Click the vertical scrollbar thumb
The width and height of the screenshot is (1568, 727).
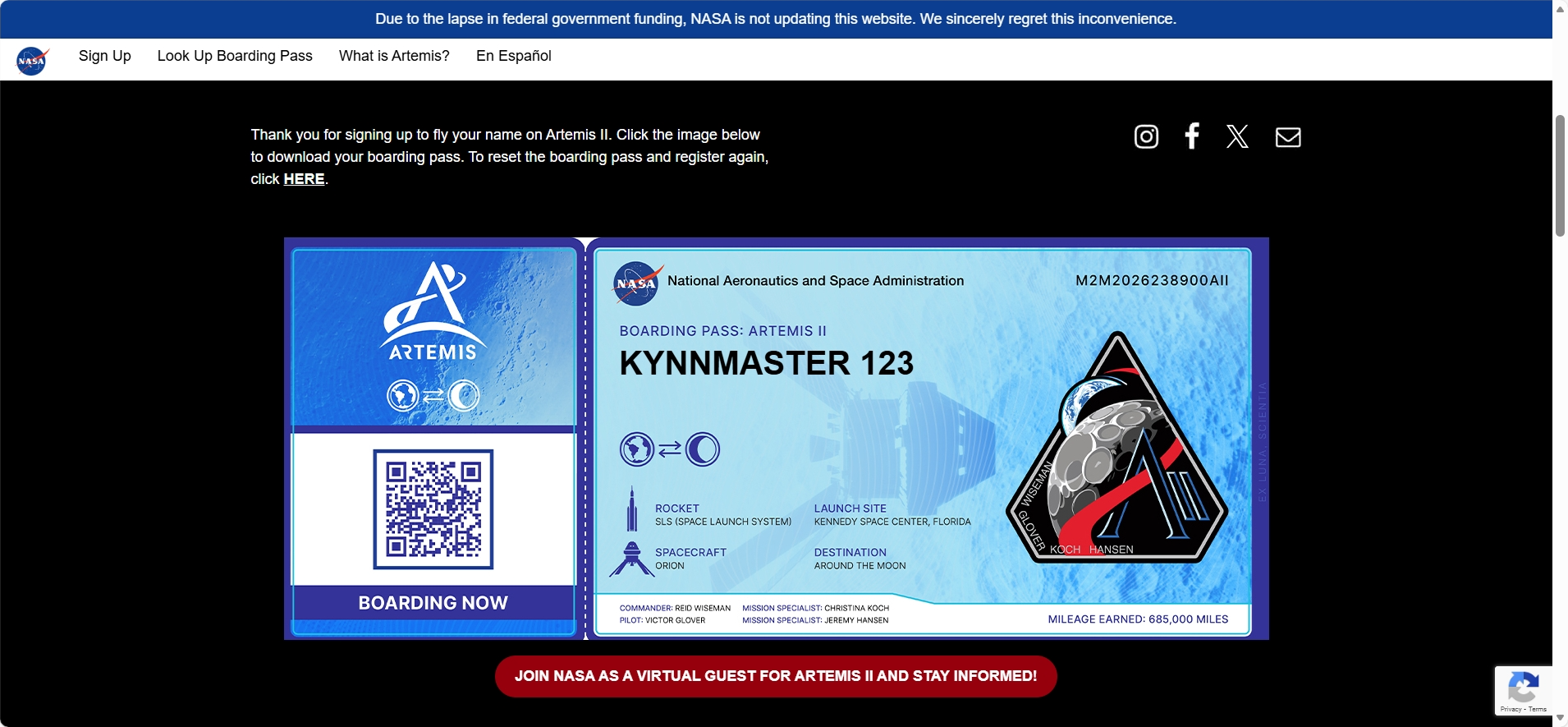(1560, 176)
